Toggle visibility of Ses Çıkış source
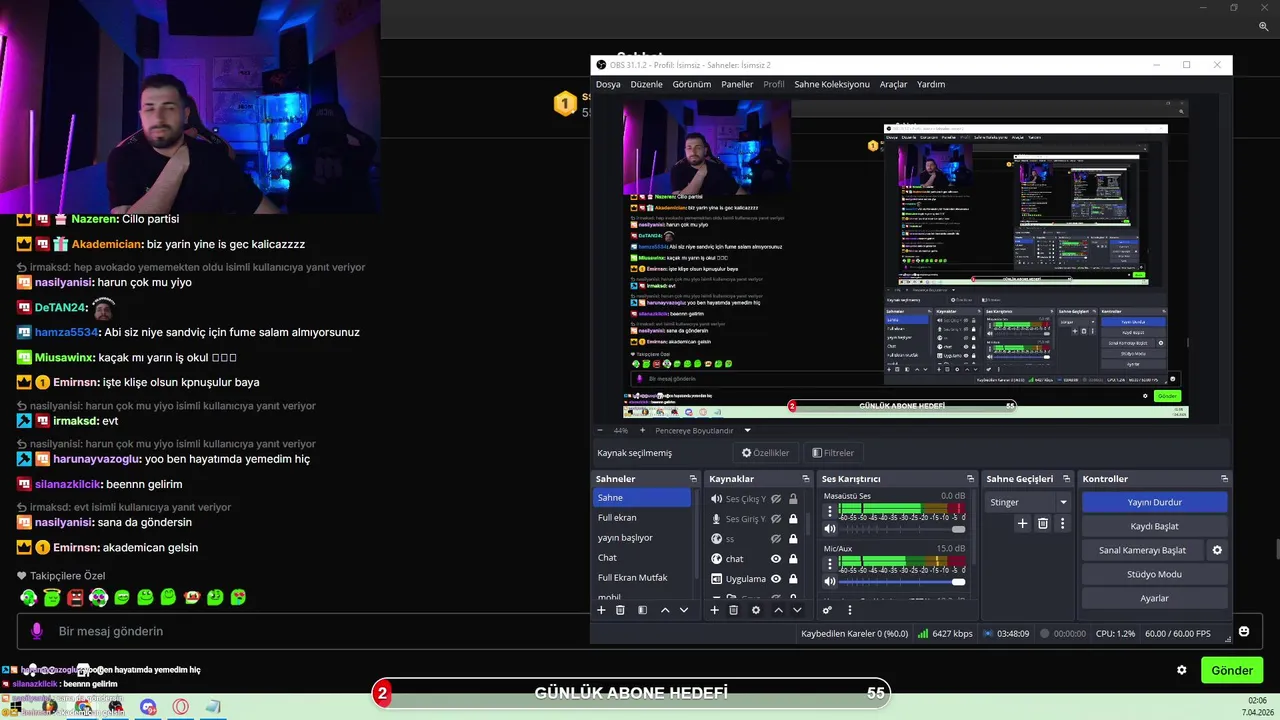This screenshot has height=720, width=1280. pyautogui.click(x=775, y=499)
